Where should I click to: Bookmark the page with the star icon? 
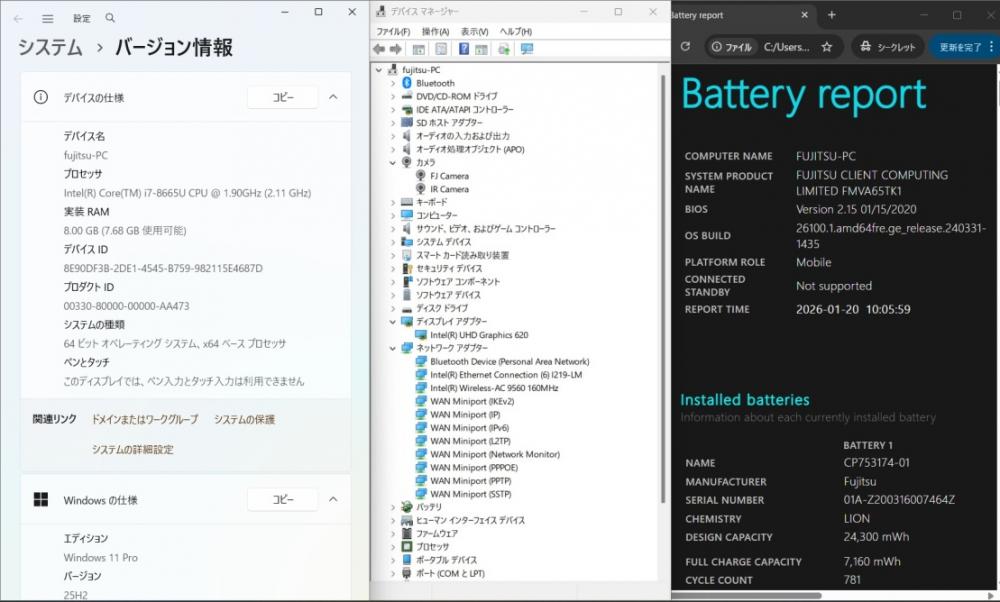(x=826, y=47)
